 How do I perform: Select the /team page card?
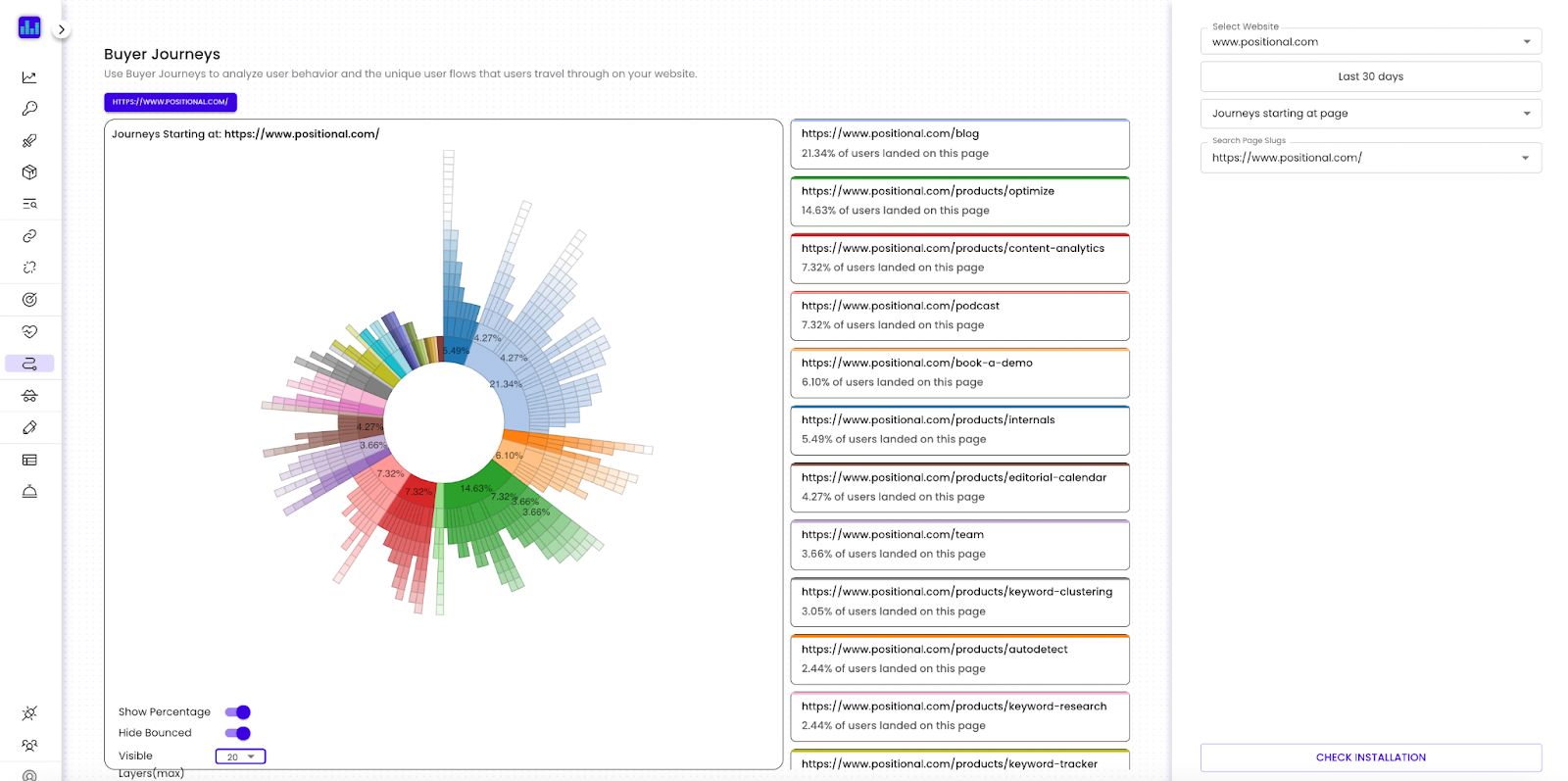pyautogui.click(x=959, y=545)
